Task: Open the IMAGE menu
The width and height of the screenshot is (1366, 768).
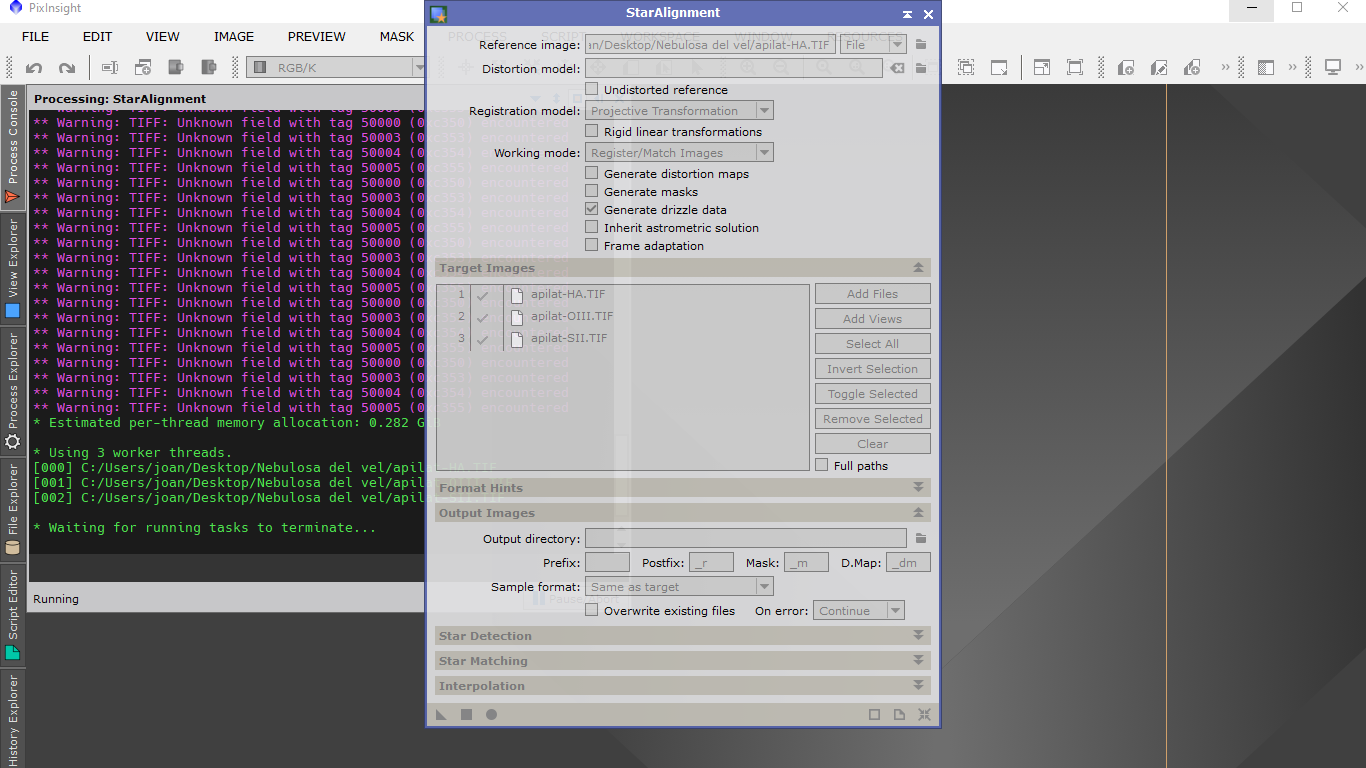Action: 234,37
